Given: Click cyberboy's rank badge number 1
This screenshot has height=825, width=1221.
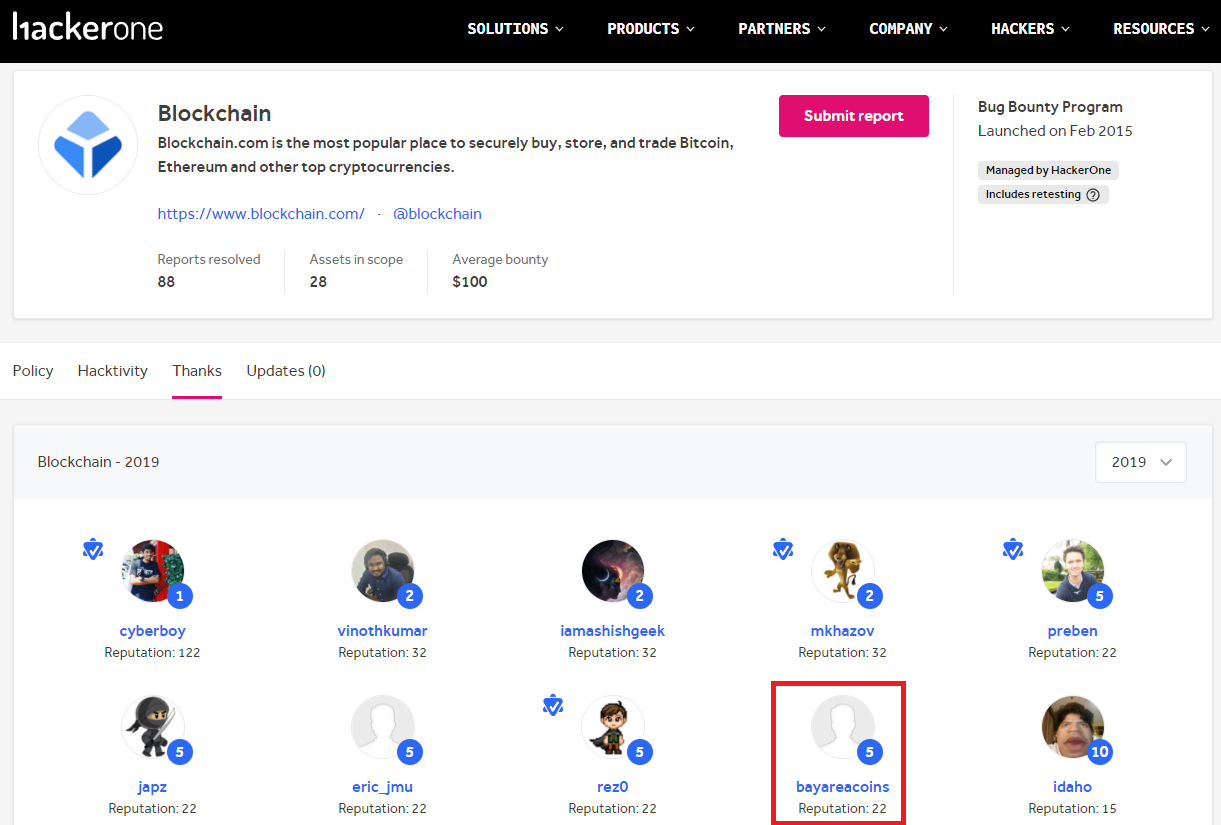Looking at the screenshot, I should (180, 596).
